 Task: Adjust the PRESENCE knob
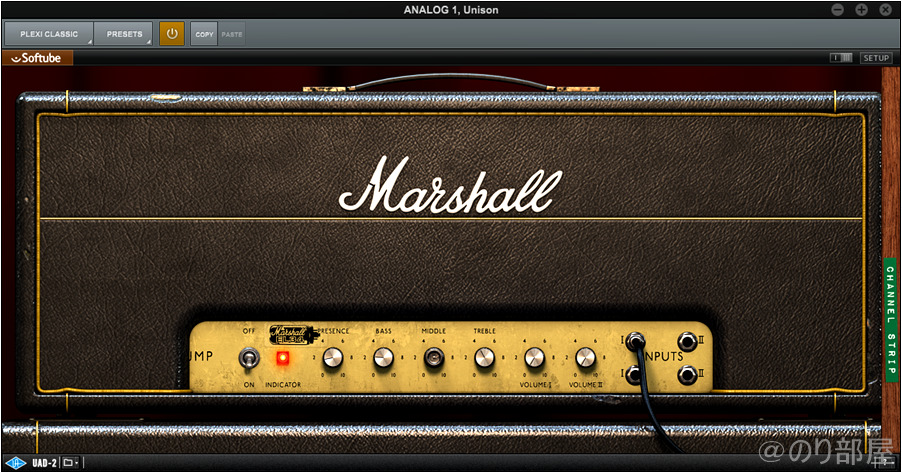pos(332,358)
